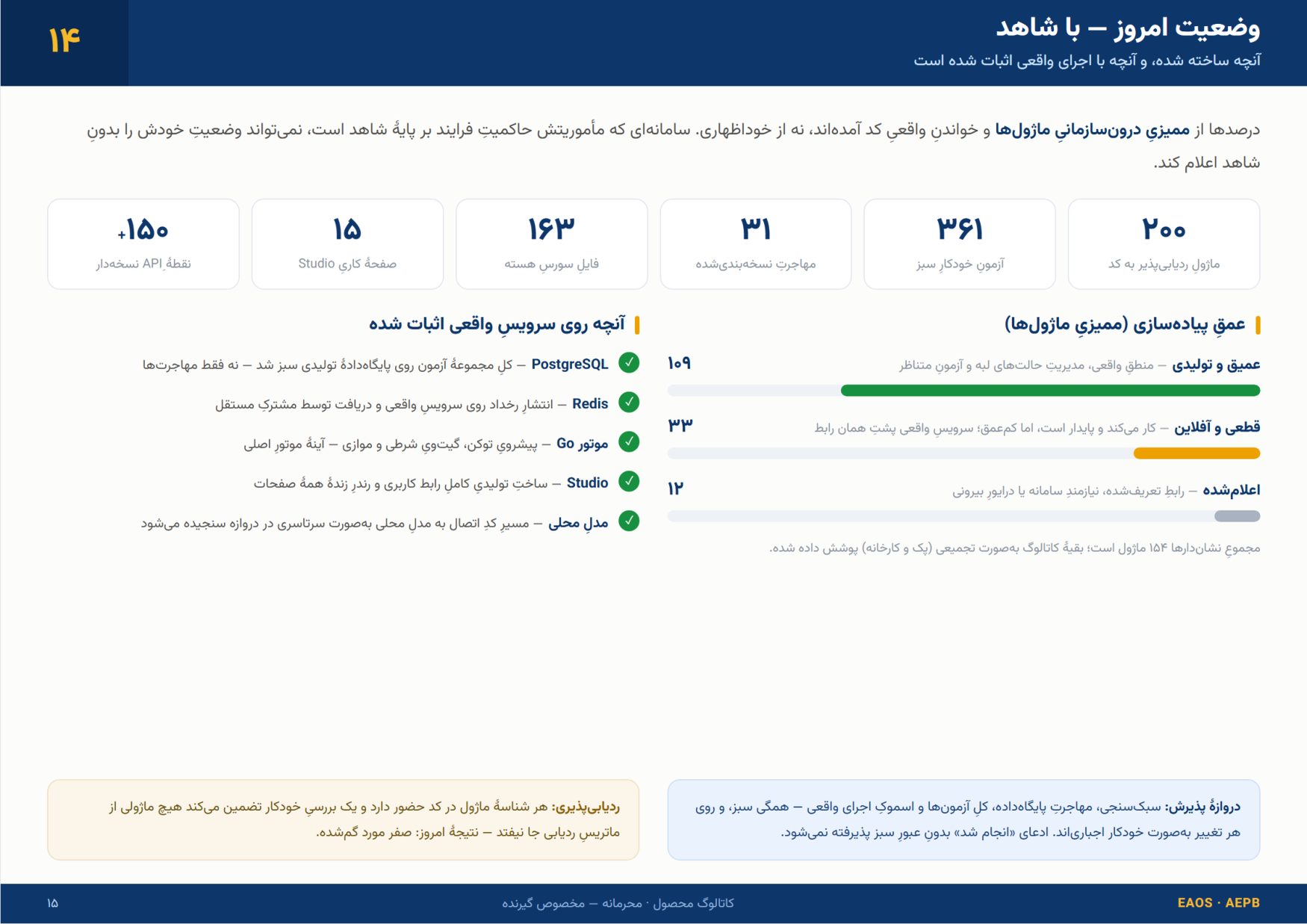Click the PostgreSQL description کلِ مجموعهٔ آزمون

click(x=328, y=365)
